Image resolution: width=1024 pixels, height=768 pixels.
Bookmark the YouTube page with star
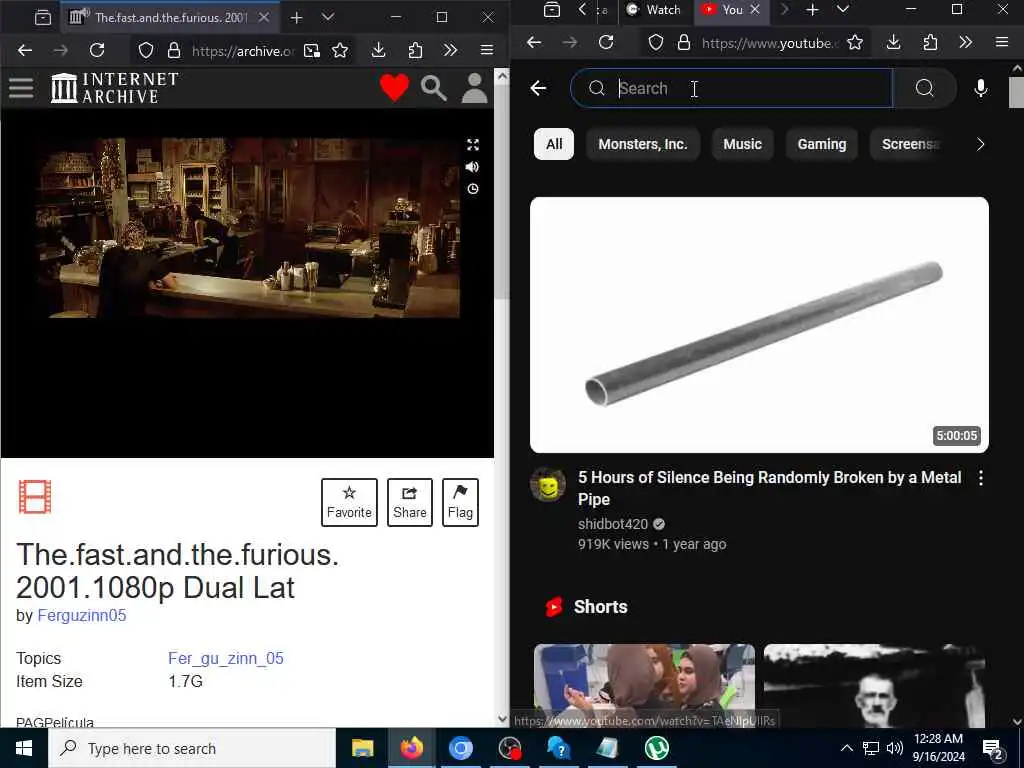855,43
